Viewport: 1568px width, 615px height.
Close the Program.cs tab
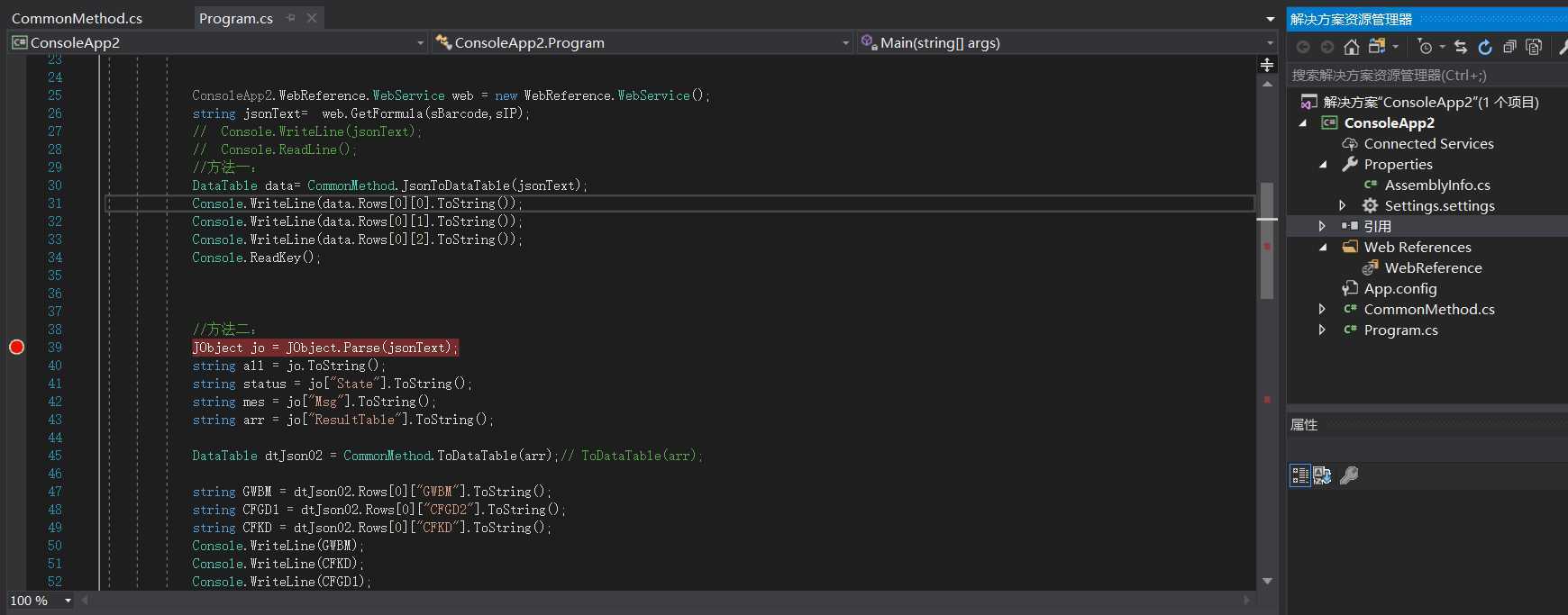[x=312, y=18]
